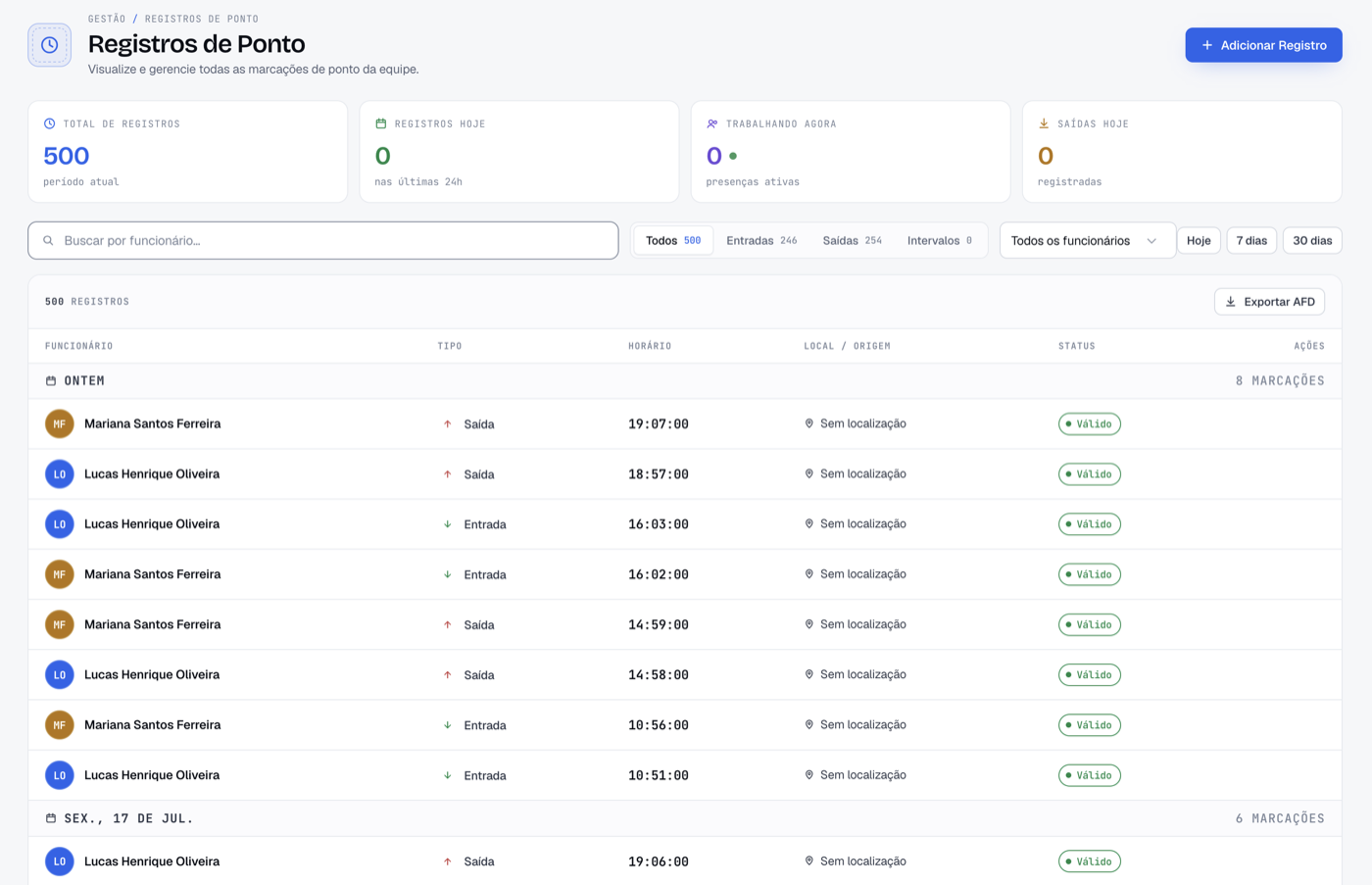
Task: Click the Funcionário column header
Action: (78, 346)
